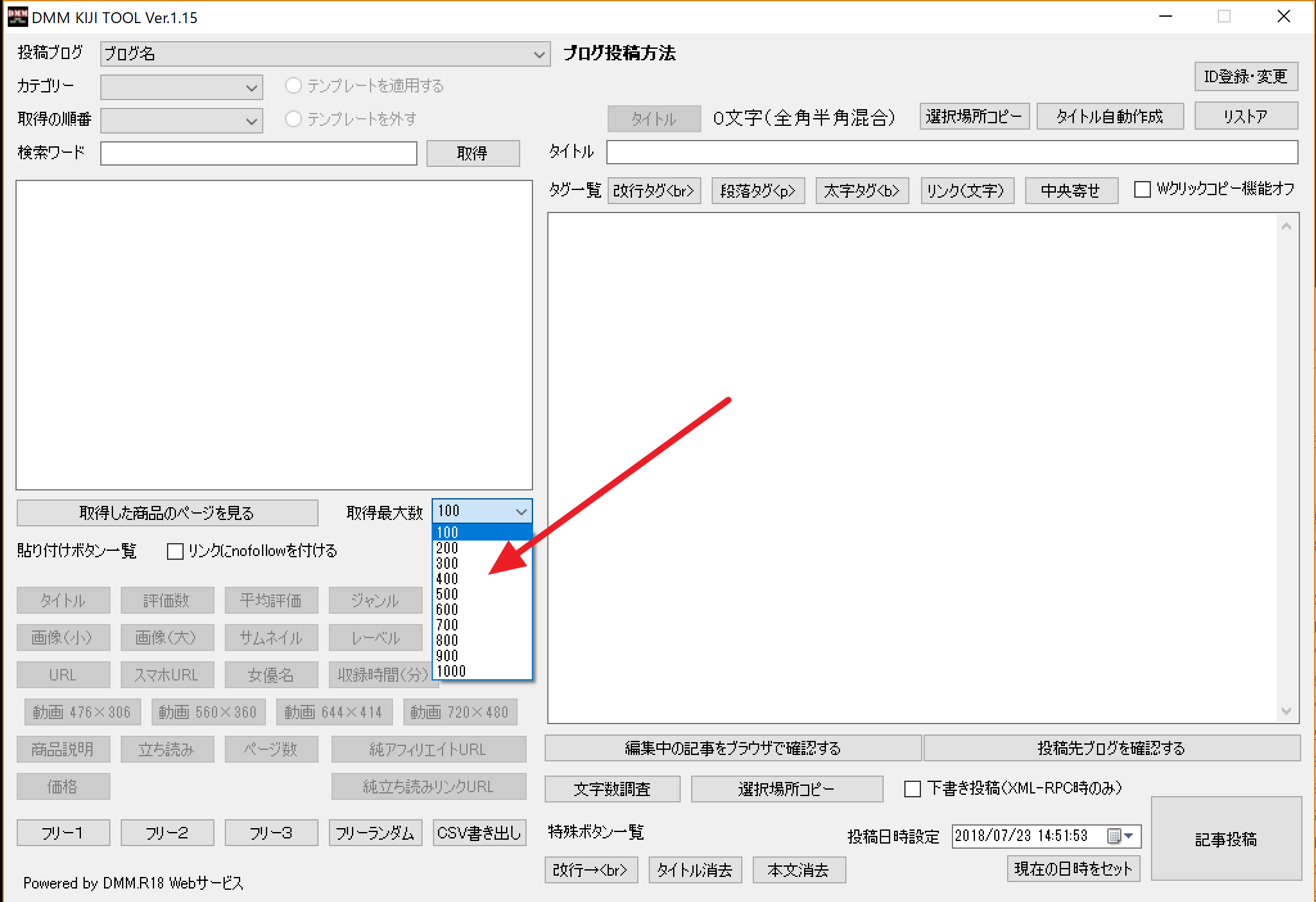
Task: Click the フリー3 button
Action: tap(271, 833)
